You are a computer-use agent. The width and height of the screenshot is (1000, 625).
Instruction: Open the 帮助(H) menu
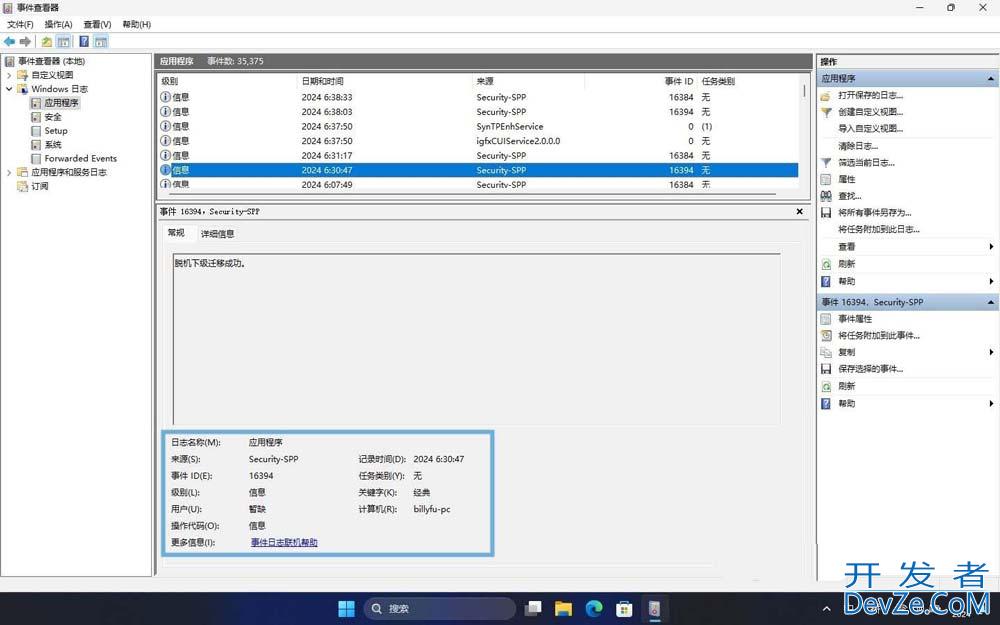click(x=136, y=24)
